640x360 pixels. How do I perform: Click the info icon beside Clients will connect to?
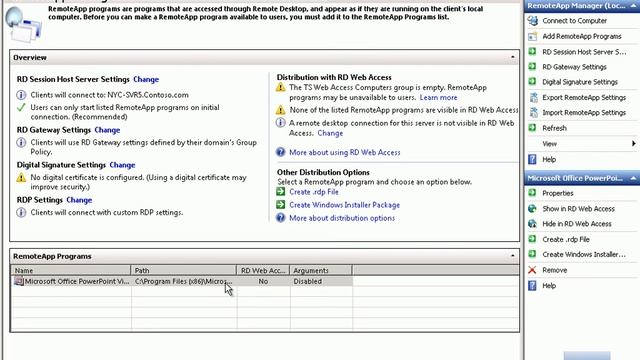point(21,95)
